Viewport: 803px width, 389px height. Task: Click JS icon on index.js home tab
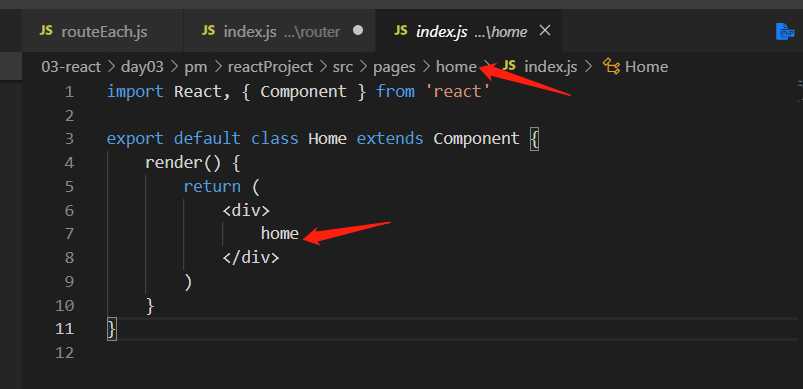click(401, 31)
